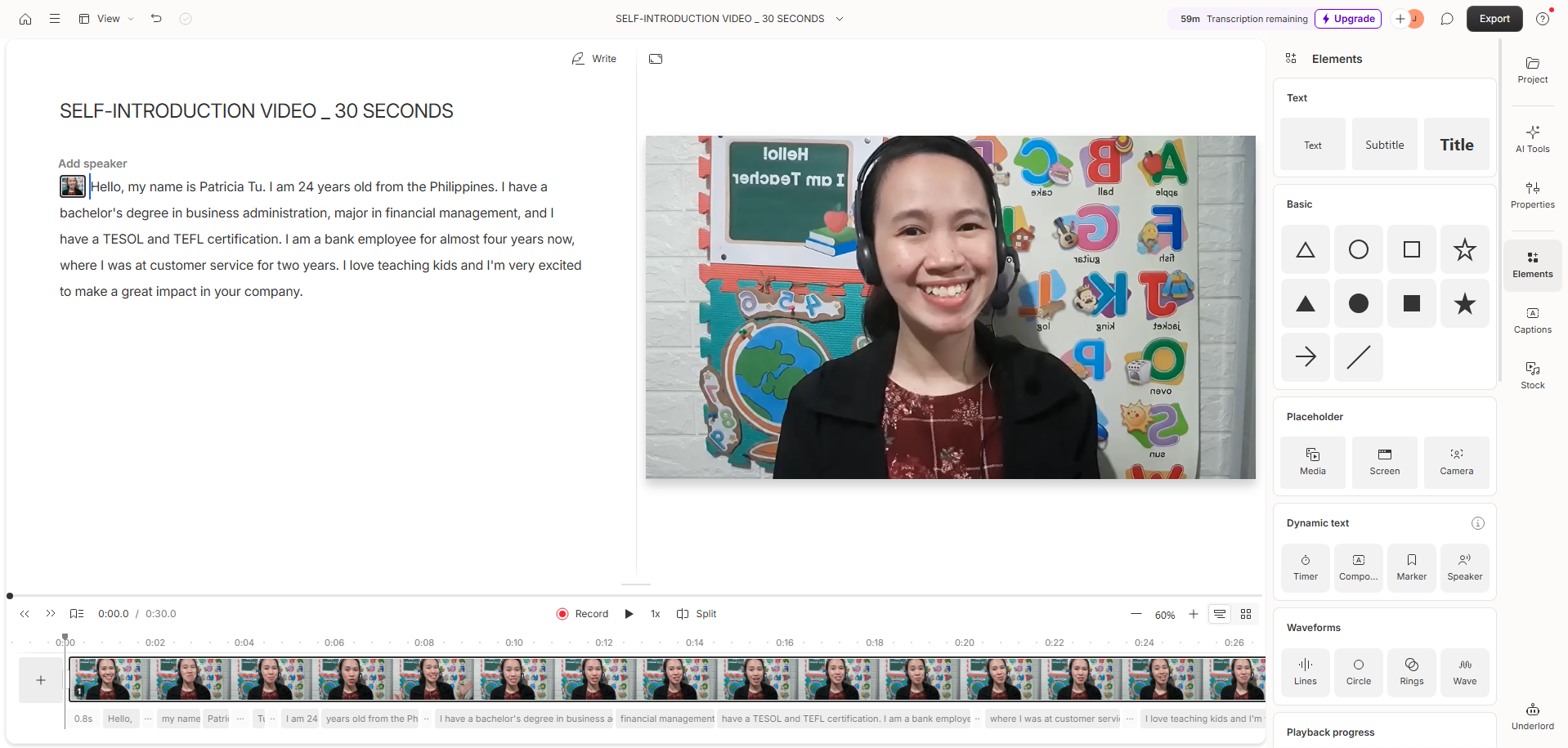Add a Camera placeholder
Screen dimensions: 1568x748
1456,462
